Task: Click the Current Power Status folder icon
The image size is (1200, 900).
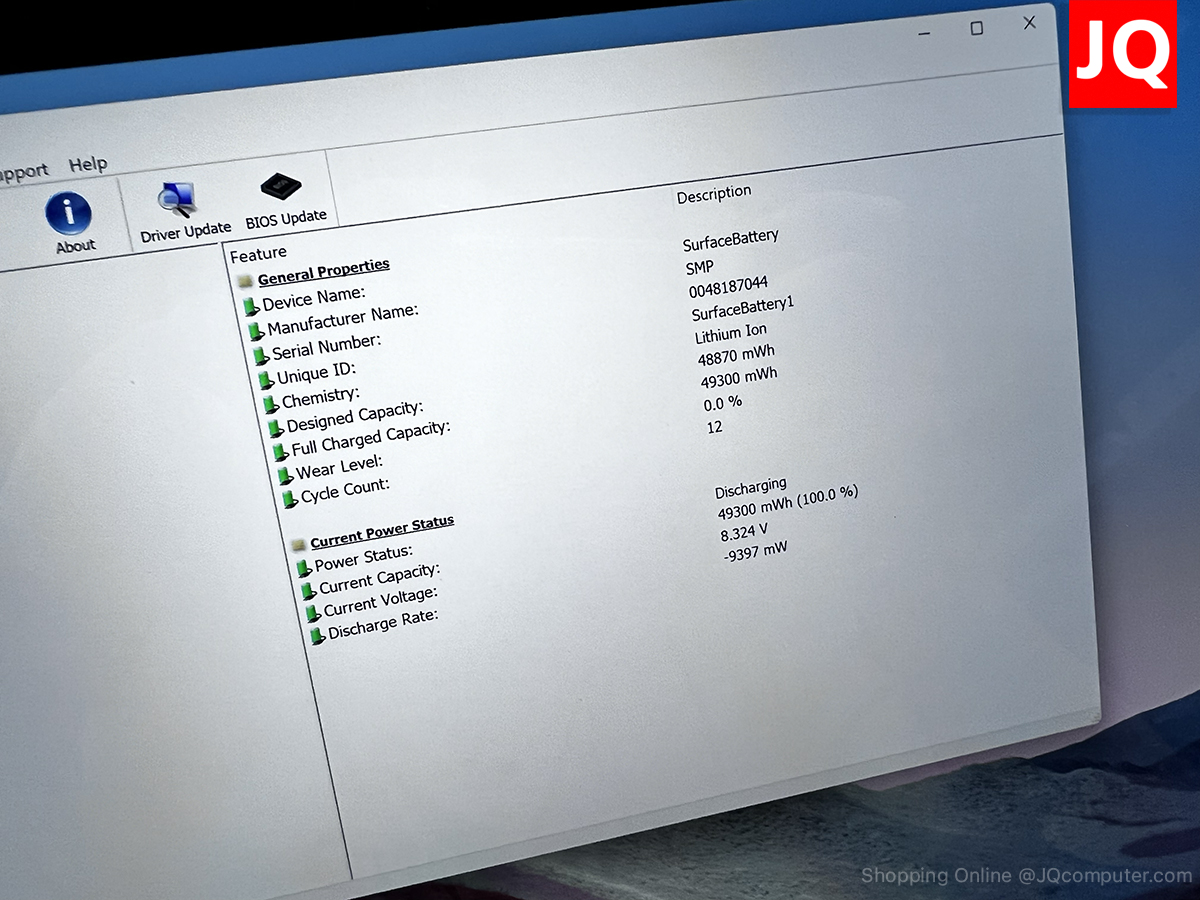Action: (298, 545)
